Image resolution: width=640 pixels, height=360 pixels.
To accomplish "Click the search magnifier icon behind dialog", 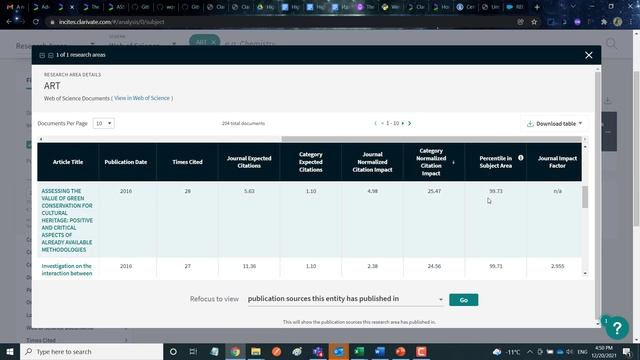I will (611, 43).
